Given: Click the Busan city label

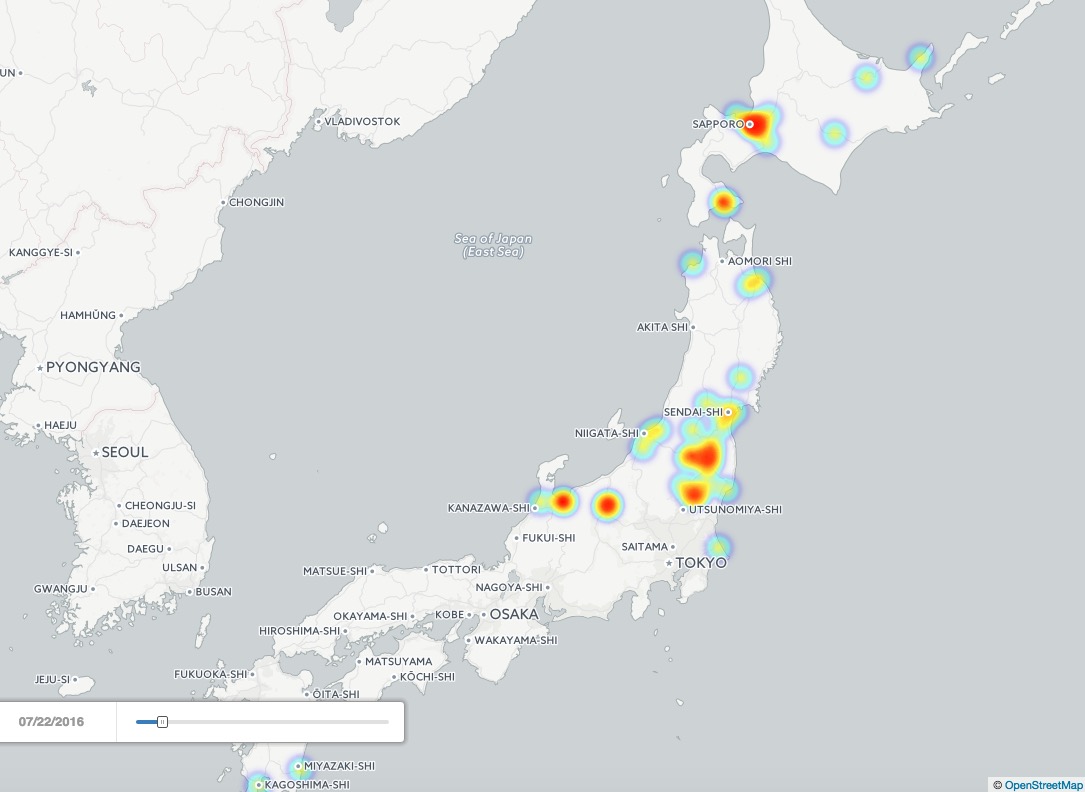Looking at the screenshot, I should click(213, 591).
